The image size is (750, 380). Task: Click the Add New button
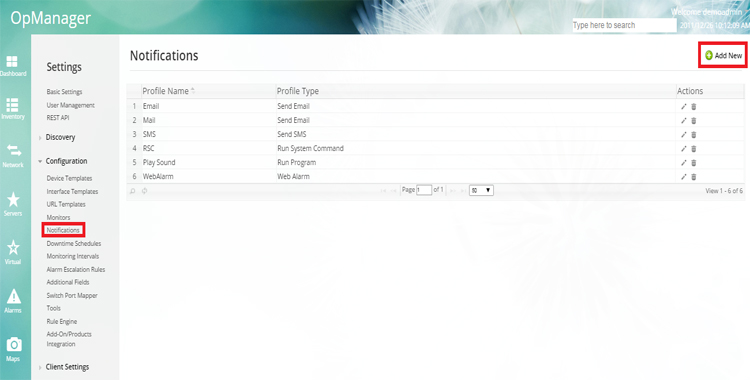point(723,56)
